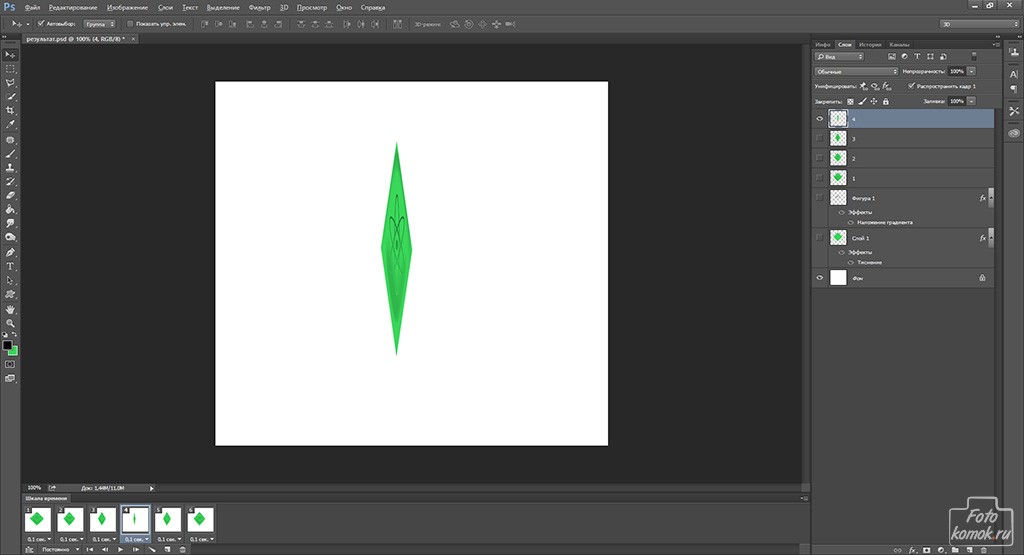Show layer 3 via its visibility box
1024x555 pixels.
pyautogui.click(x=820, y=138)
